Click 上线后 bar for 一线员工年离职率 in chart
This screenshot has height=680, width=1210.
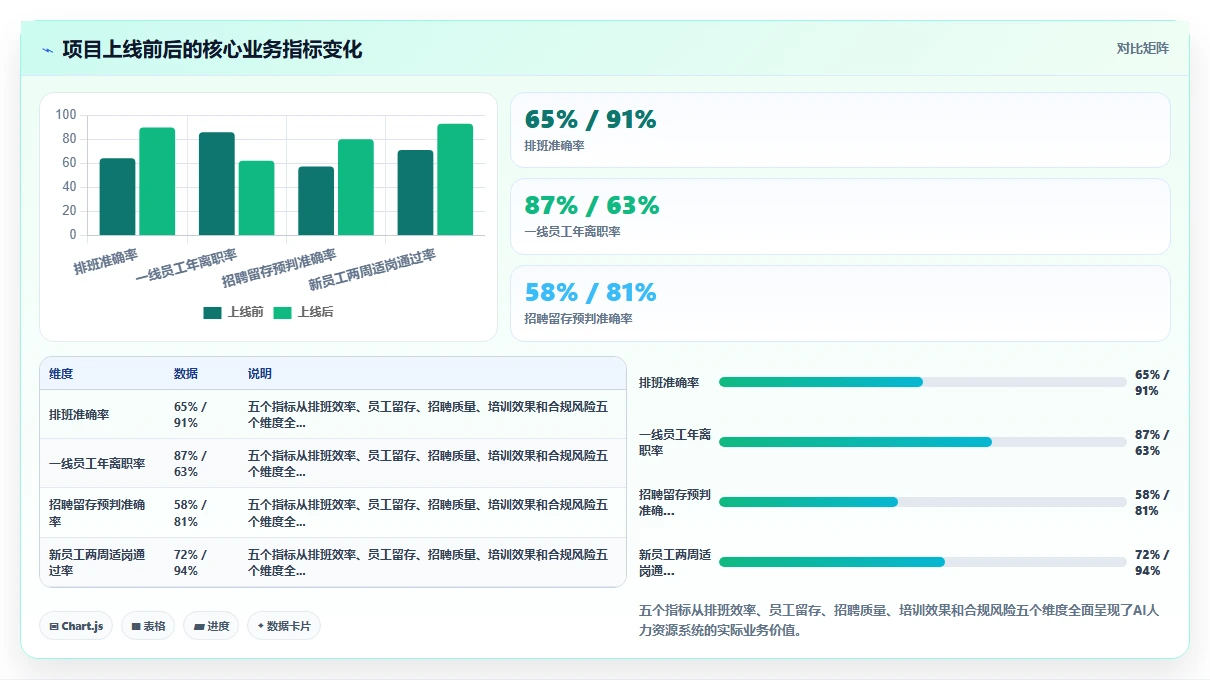tap(256, 198)
